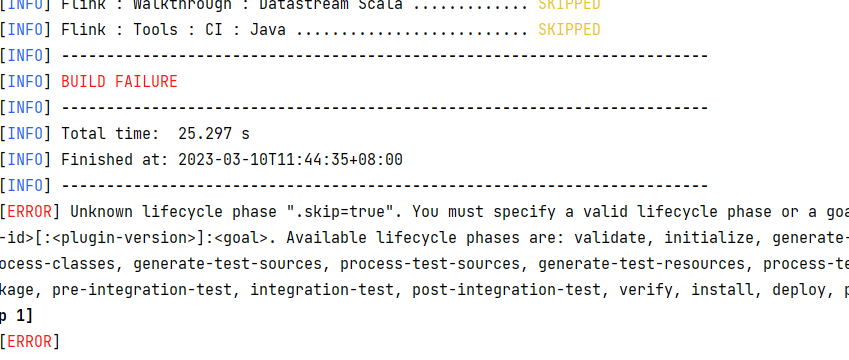Click the last empty [ERROR] tag
Screen dimensions: 849x360
click(x=29, y=342)
